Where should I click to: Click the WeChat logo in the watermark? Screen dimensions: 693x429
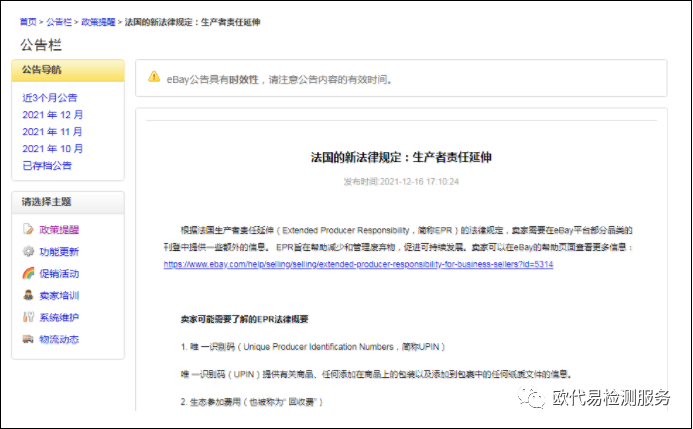528,397
